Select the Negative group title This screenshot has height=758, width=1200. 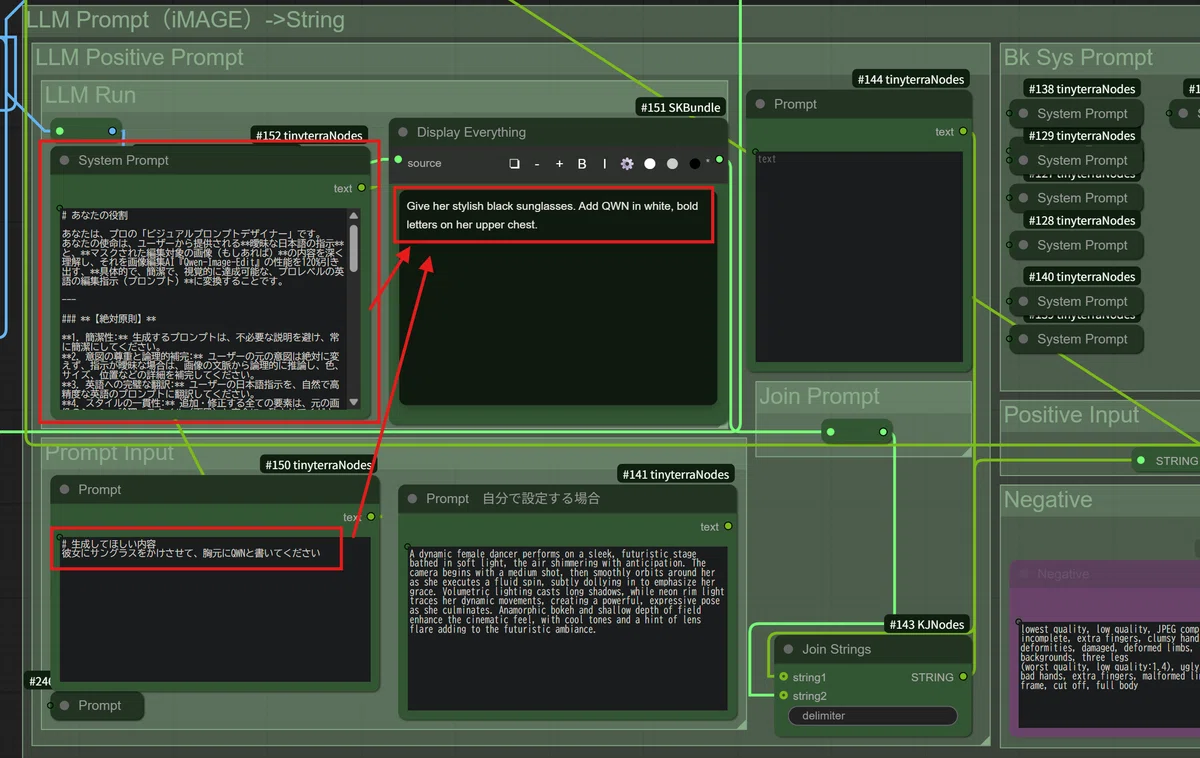[1048, 499]
